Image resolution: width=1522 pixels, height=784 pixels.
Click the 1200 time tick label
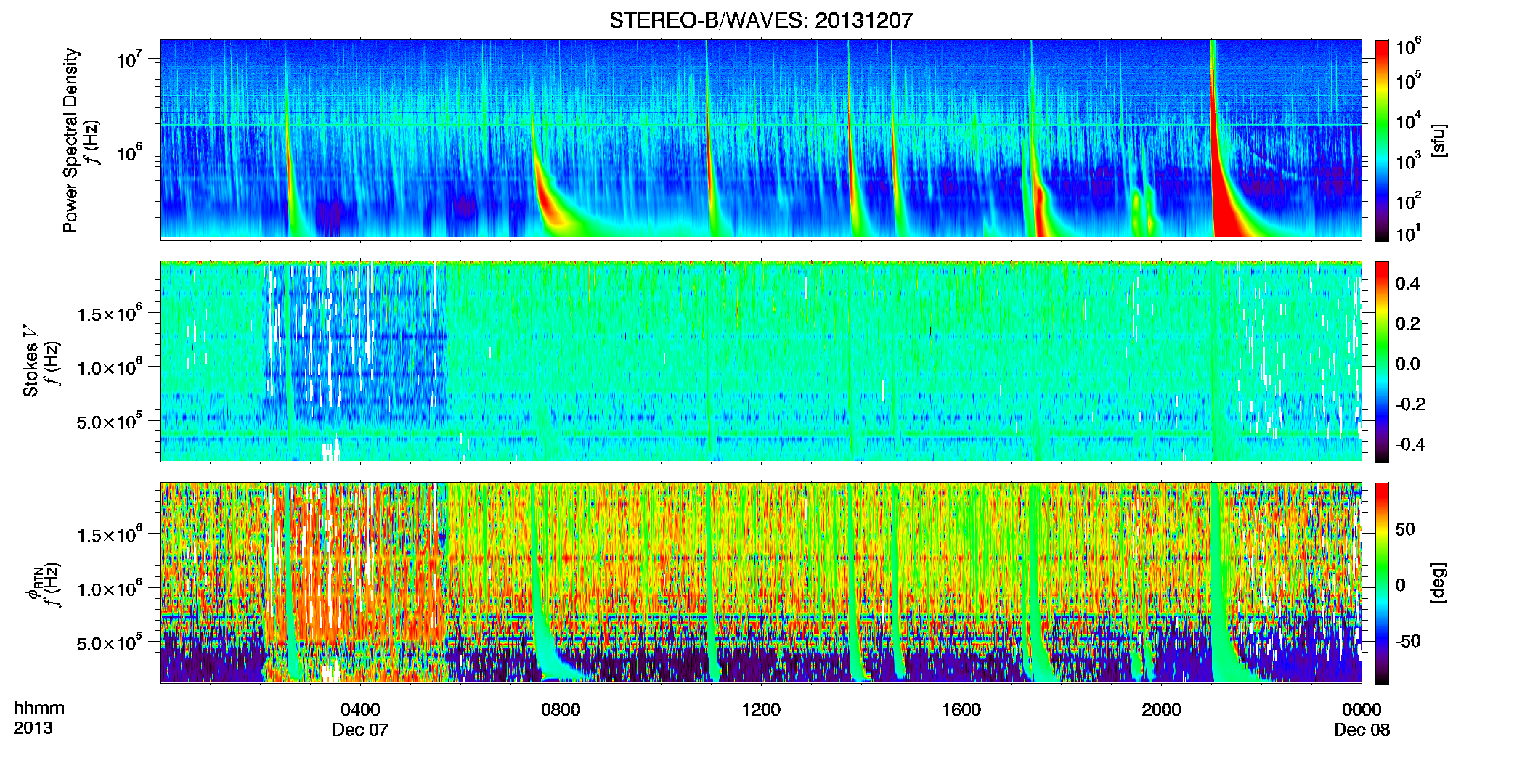pyautogui.click(x=761, y=709)
